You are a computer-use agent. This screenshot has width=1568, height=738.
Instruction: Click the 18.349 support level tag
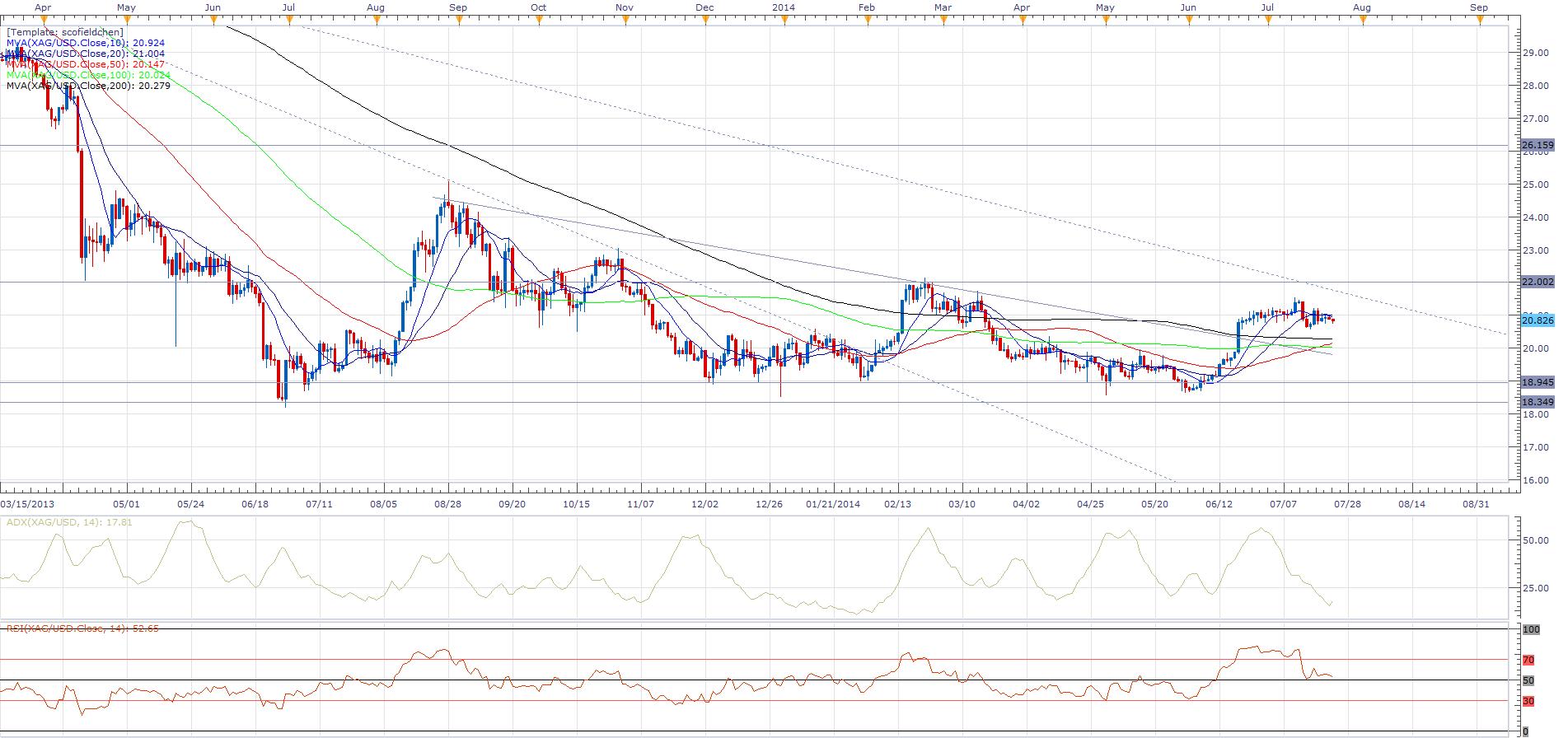coord(1537,402)
